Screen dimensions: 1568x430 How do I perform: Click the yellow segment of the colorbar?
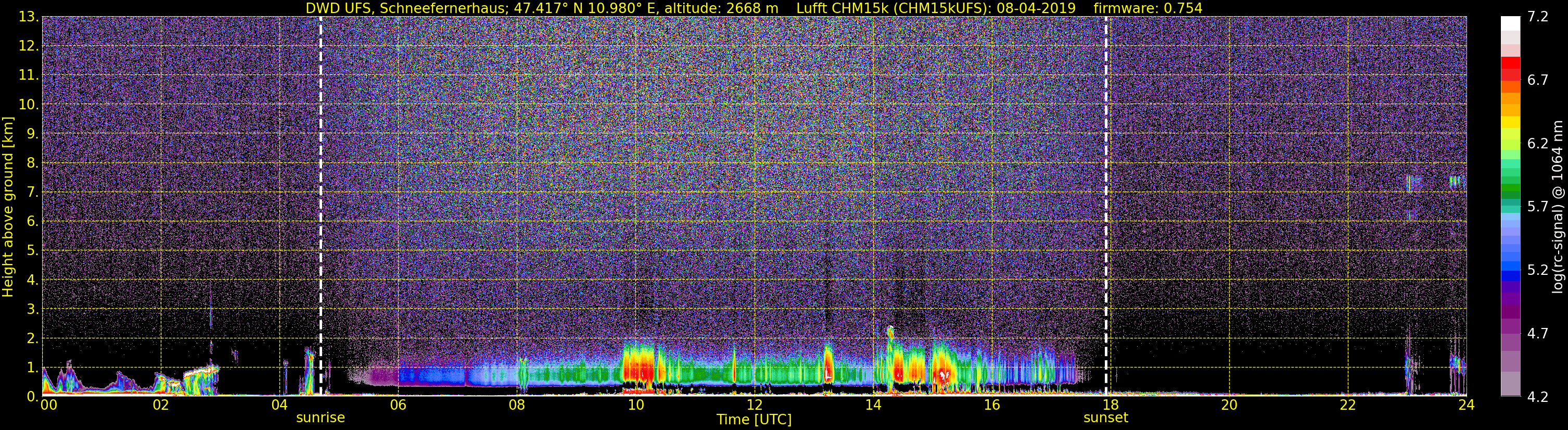[x=1510, y=122]
